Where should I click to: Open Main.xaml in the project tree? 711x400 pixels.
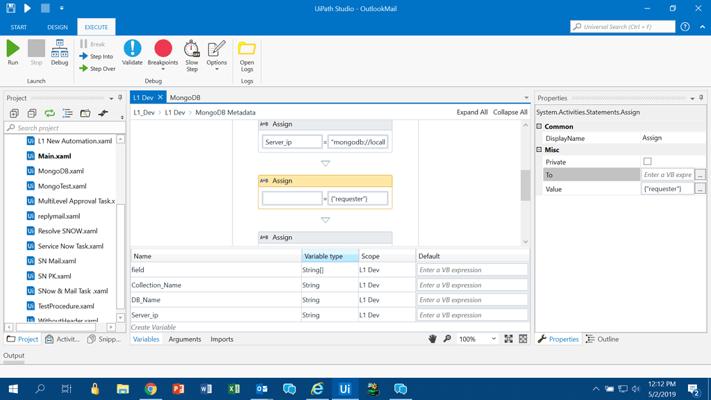tap(54, 156)
